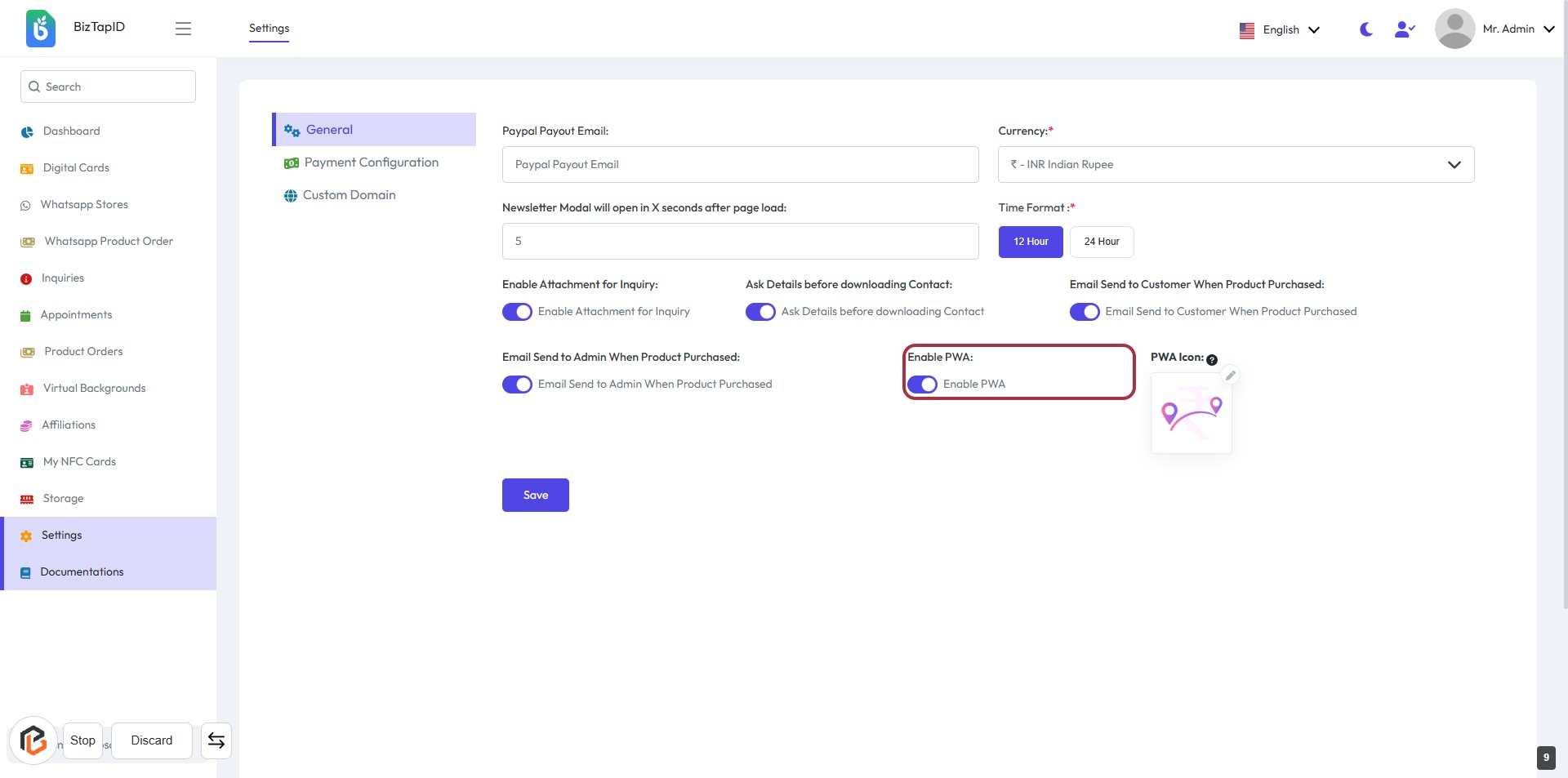Image resolution: width=1568 pixels, height=778 pixels.
Task: Open the Payment Configuration settings tab
Action: coord(371,162)
